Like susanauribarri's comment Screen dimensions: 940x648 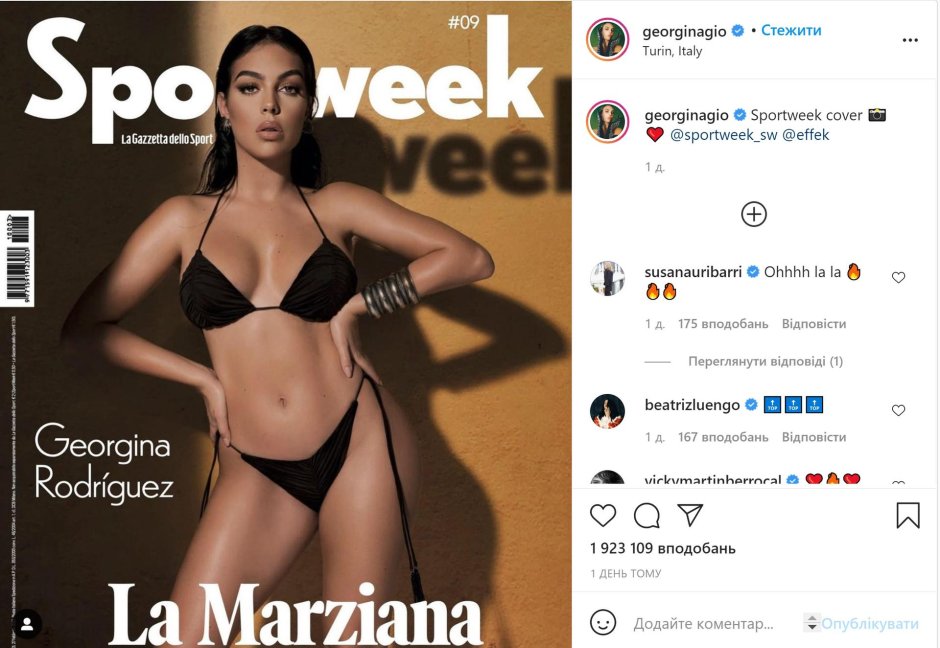point(898,278)
